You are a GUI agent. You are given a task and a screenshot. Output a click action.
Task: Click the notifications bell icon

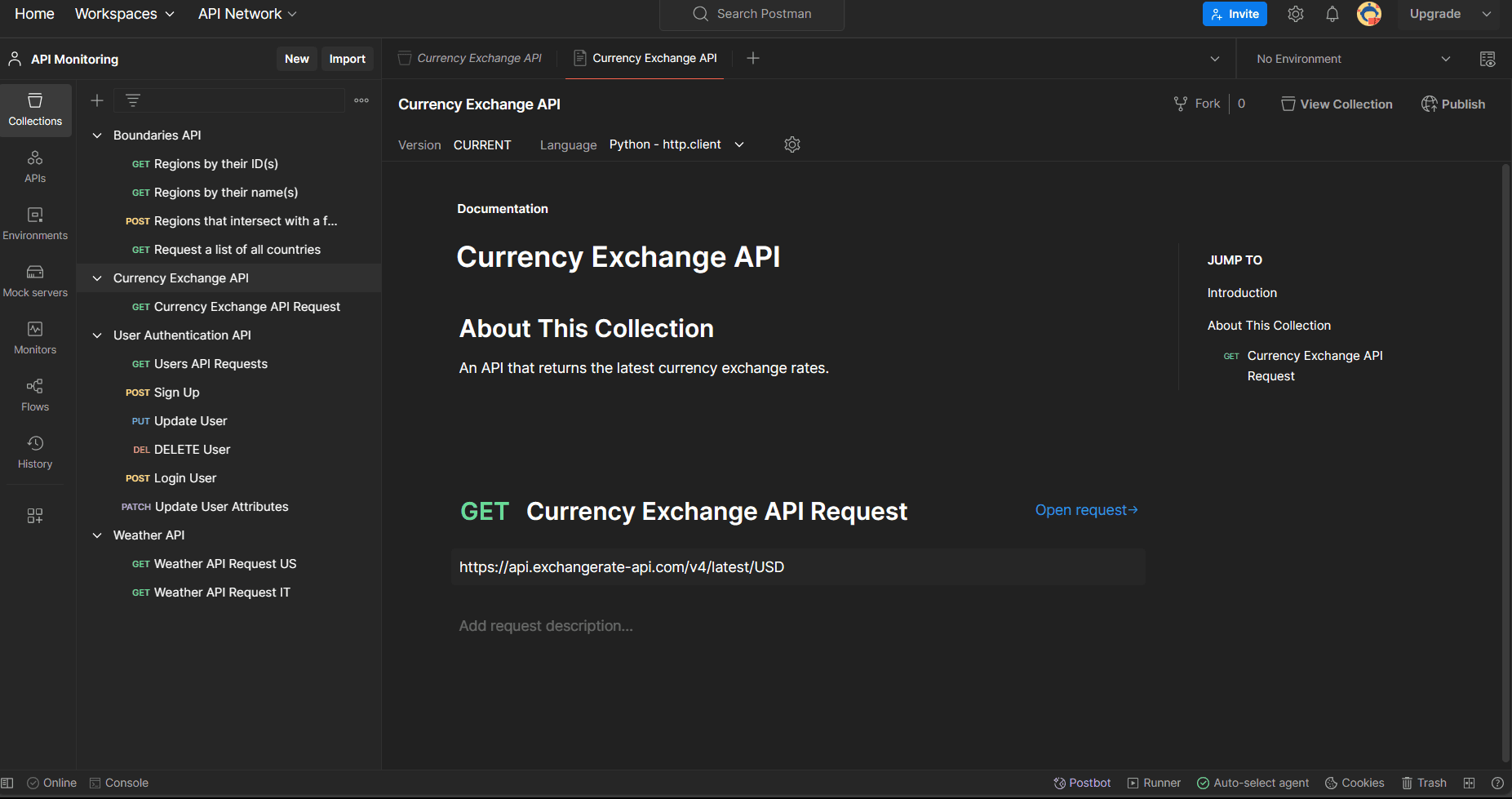(1332, 14)
